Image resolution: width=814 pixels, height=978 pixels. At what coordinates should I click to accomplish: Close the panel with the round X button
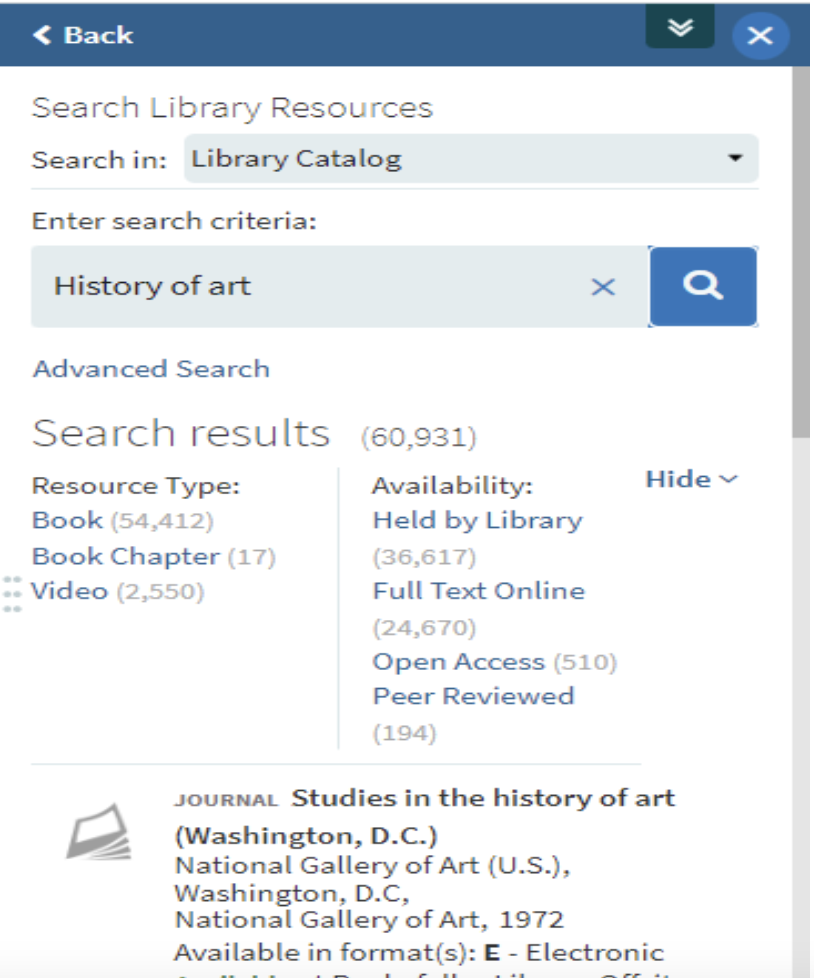coord(760,36)
